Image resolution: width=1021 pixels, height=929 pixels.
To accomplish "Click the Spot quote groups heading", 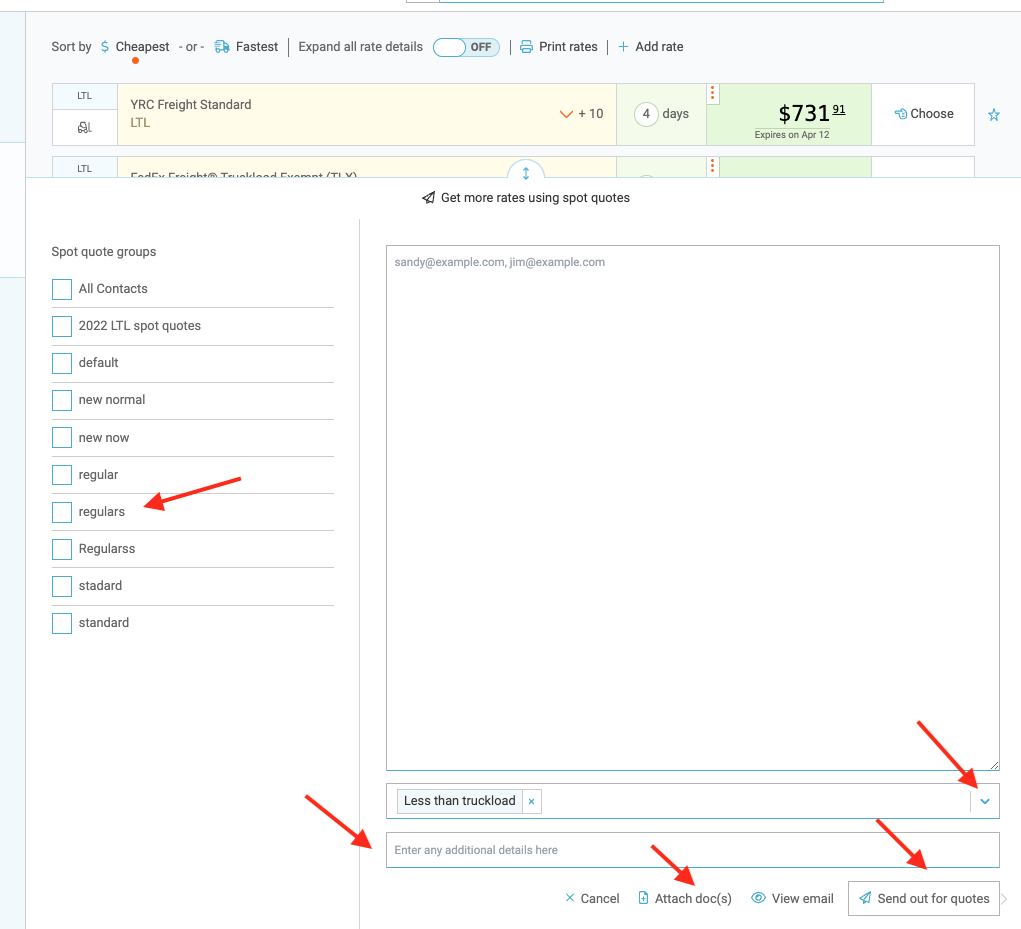I will pyautogui.click(x=104, y=252).
